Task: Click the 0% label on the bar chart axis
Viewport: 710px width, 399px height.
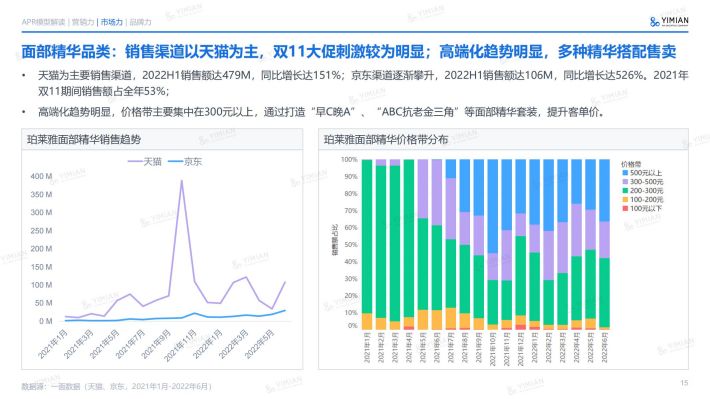Action: tap(353, 325)
